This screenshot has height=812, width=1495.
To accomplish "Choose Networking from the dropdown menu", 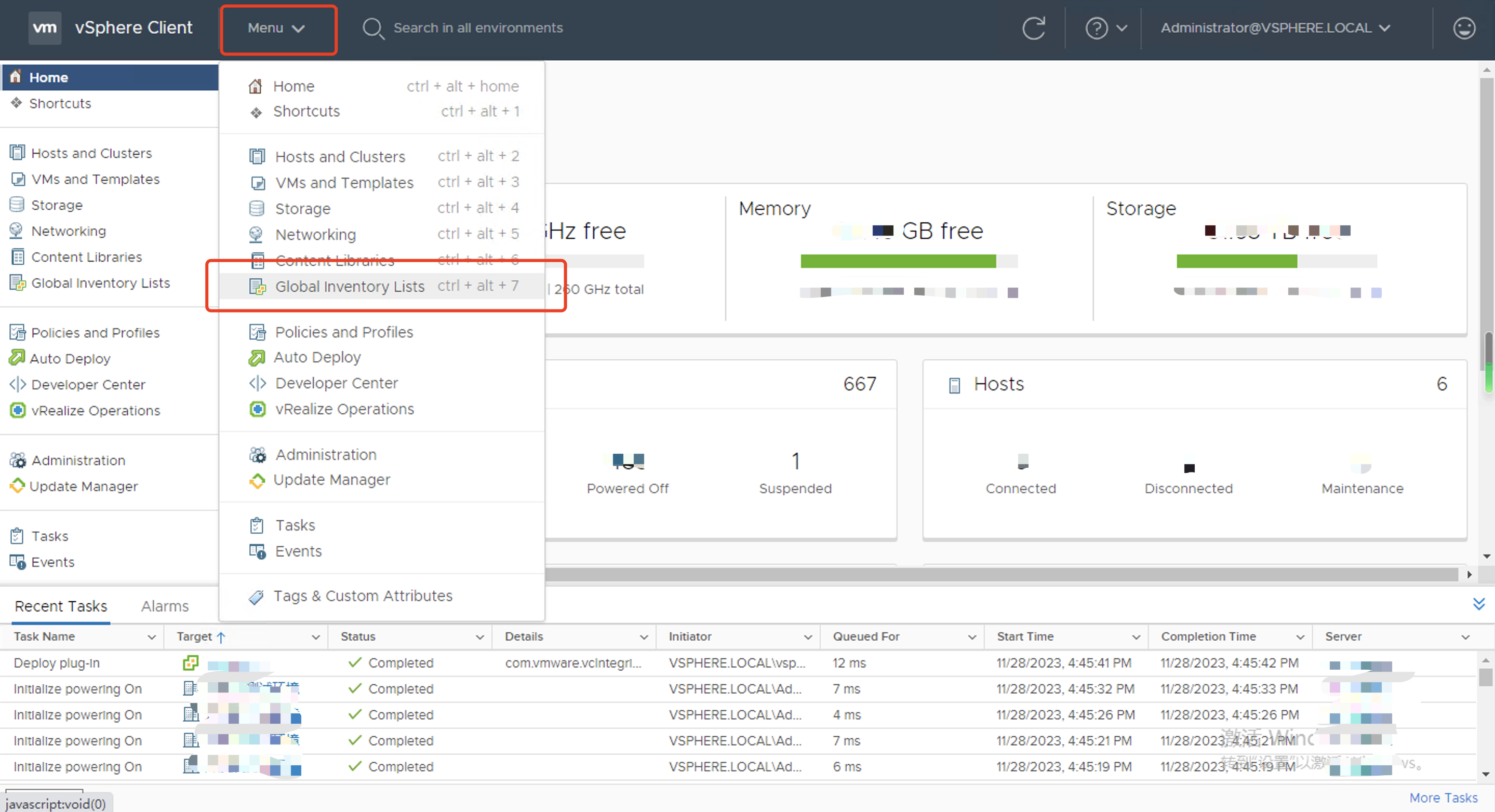I will [x=382, y=234].
